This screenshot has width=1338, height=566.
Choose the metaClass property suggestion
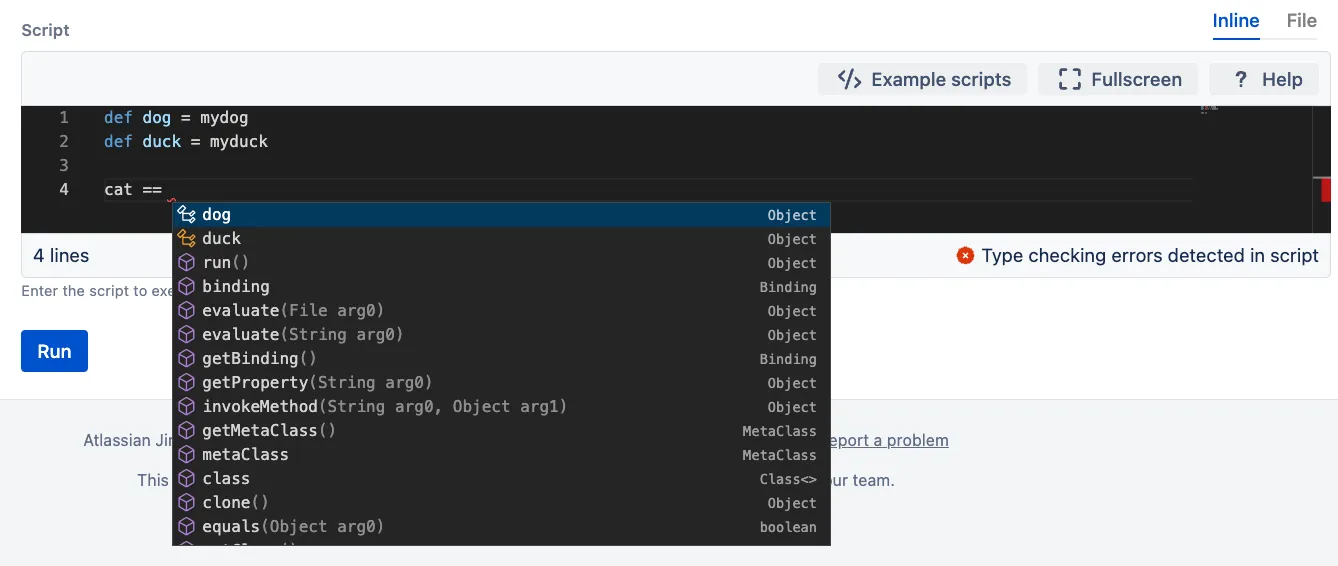501,455
